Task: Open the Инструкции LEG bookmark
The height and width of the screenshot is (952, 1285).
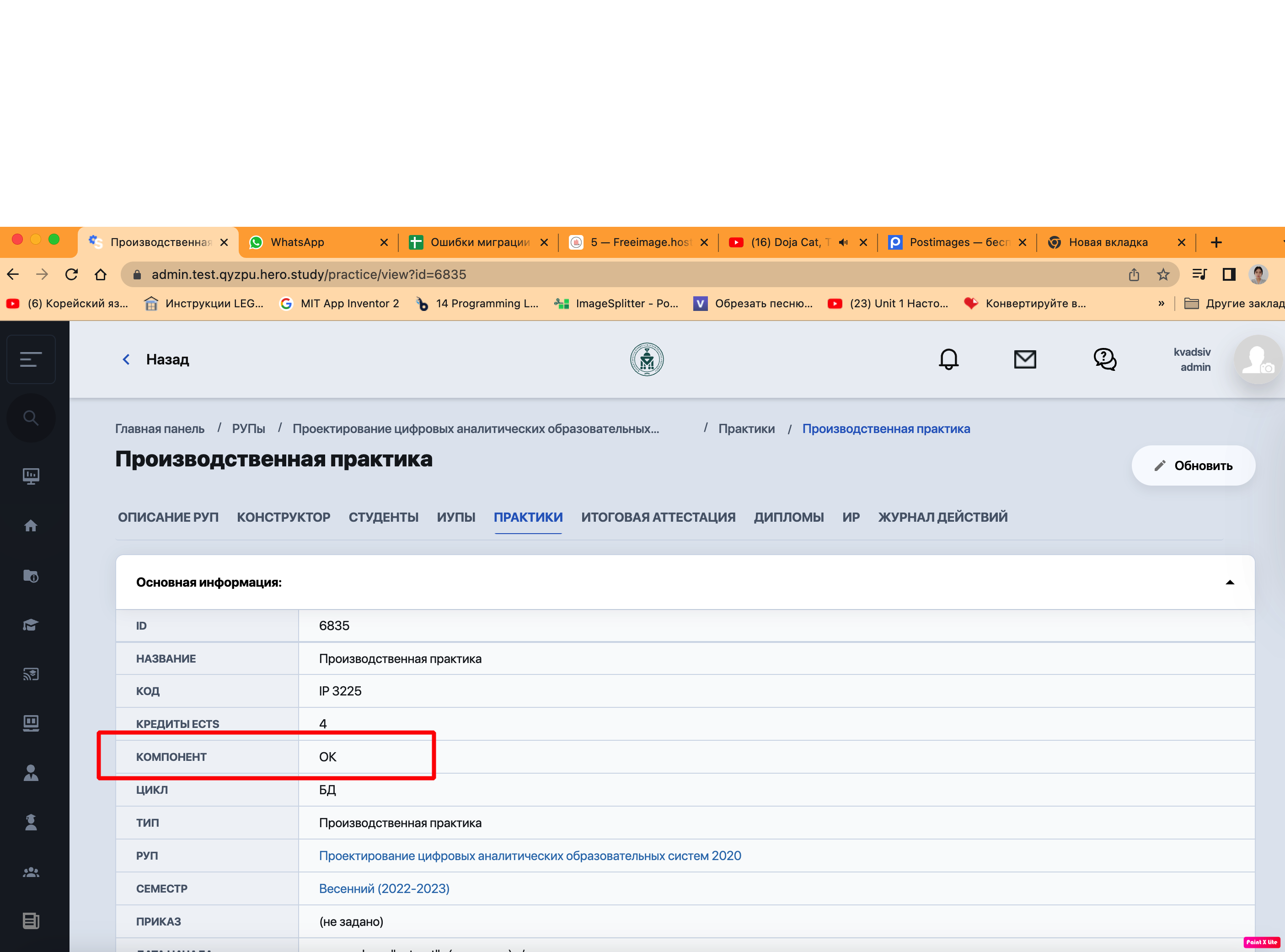Action: [x=204, y=303]
